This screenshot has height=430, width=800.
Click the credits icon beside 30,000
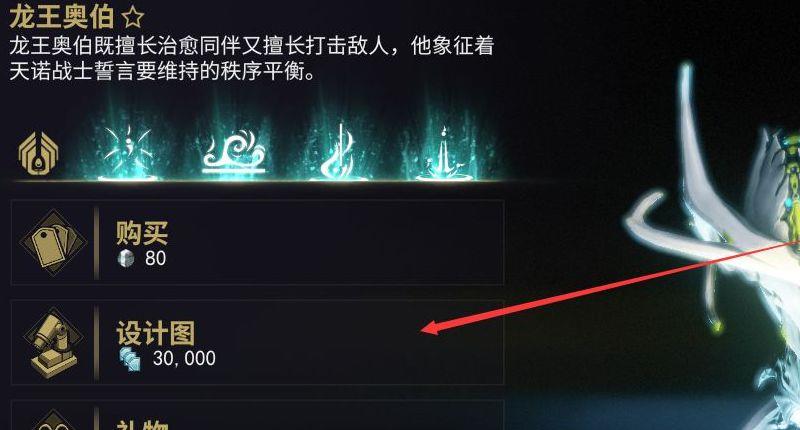pyautogui.click(x=130, y=359)
